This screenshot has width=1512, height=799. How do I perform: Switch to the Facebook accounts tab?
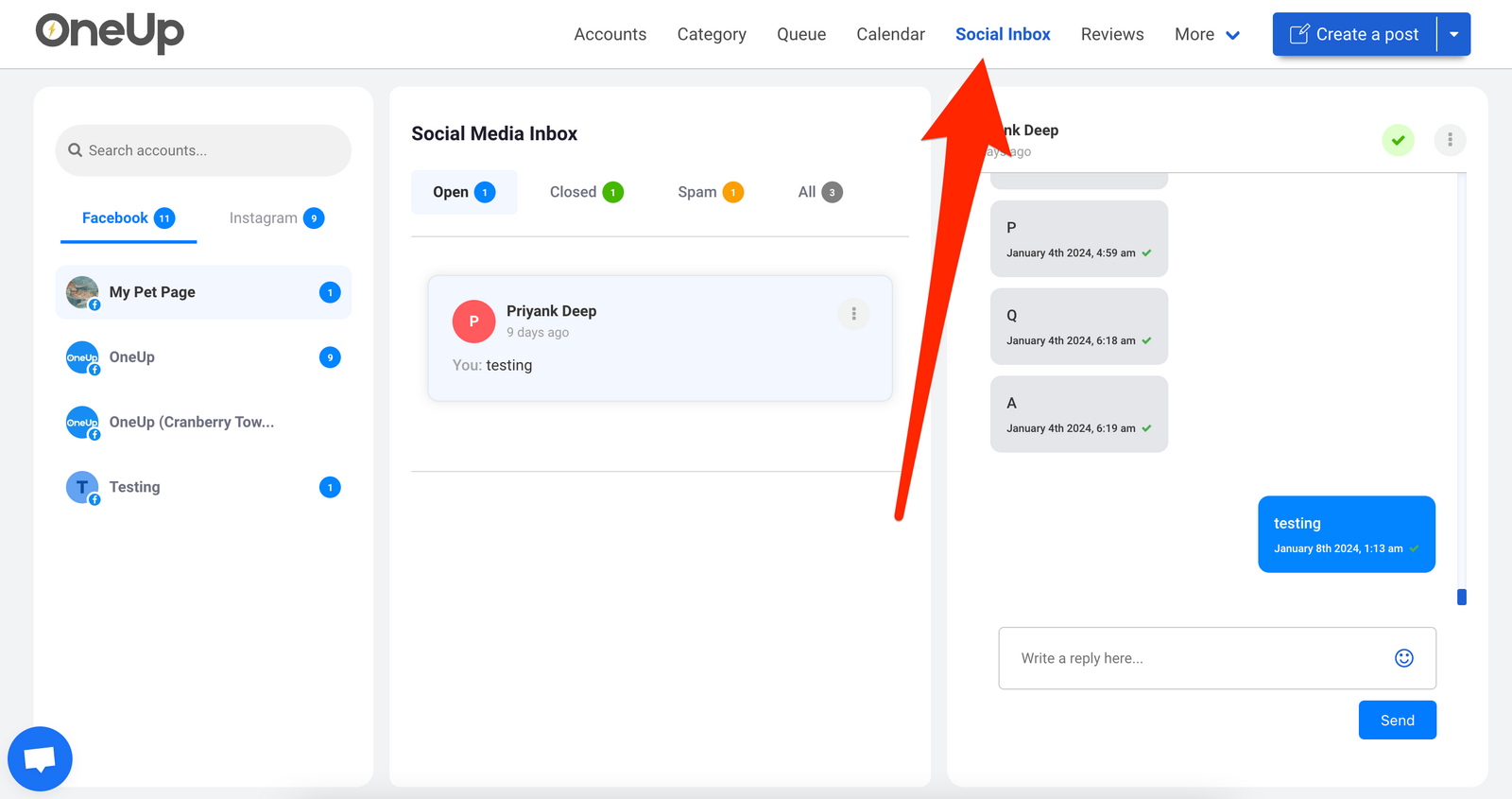pyautogui.click(x=129, y=218)
